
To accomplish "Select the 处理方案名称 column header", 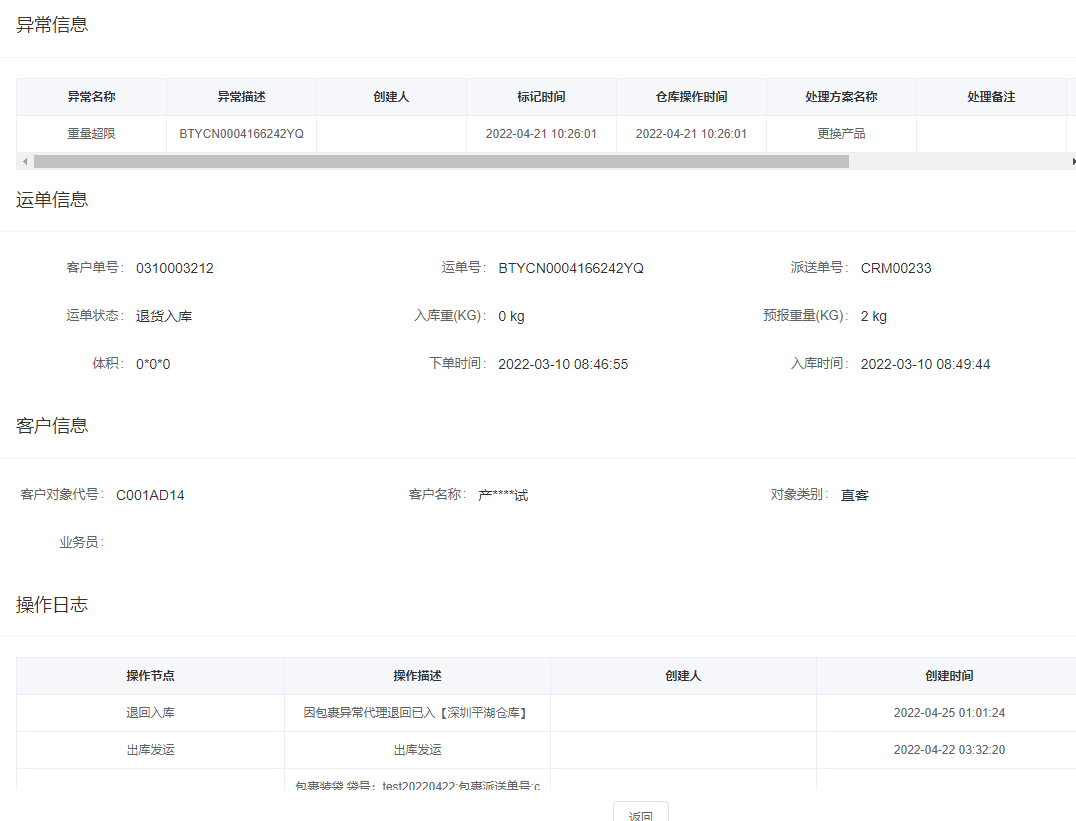I will coord(841,97).
